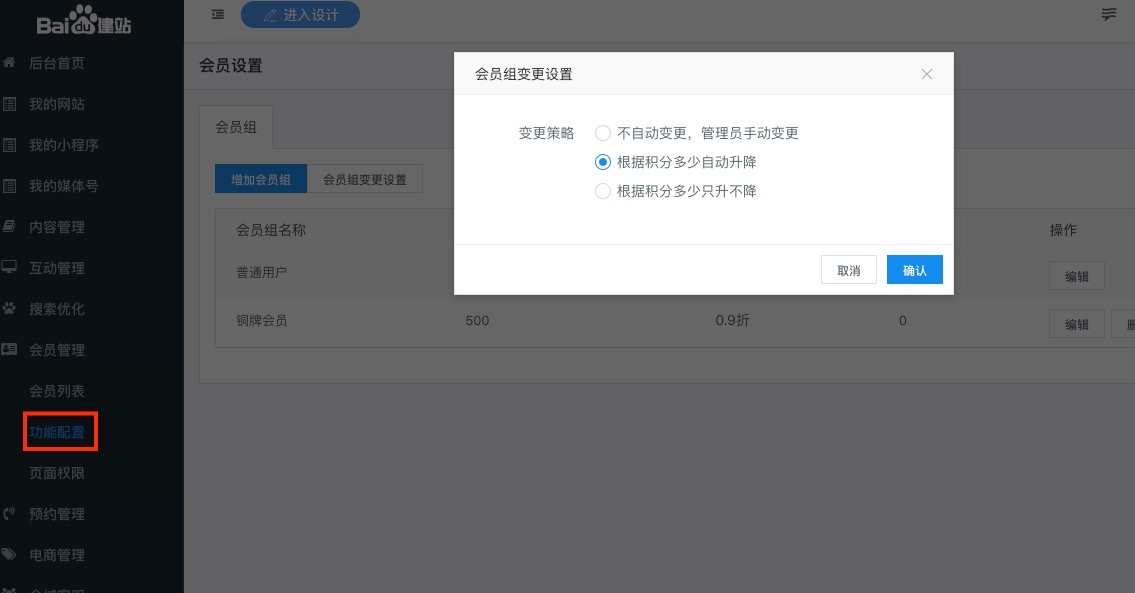Expand the 会员管理 sidebar section
The height and width of the screenshot is (593, 1135).
coord(57,350)
